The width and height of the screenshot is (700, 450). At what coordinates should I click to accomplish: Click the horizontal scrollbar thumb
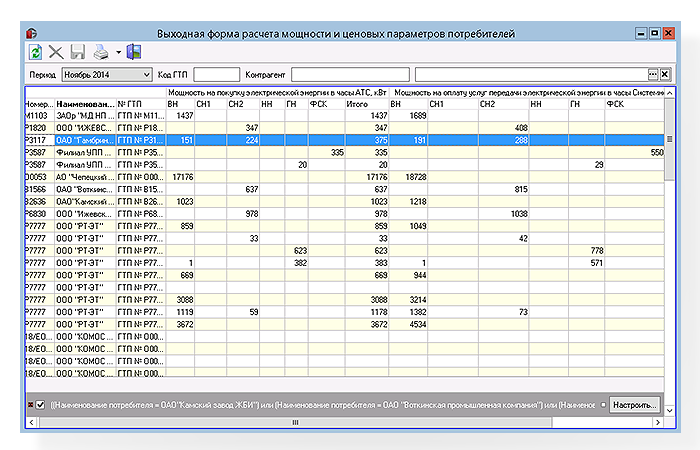coord(296,422)
